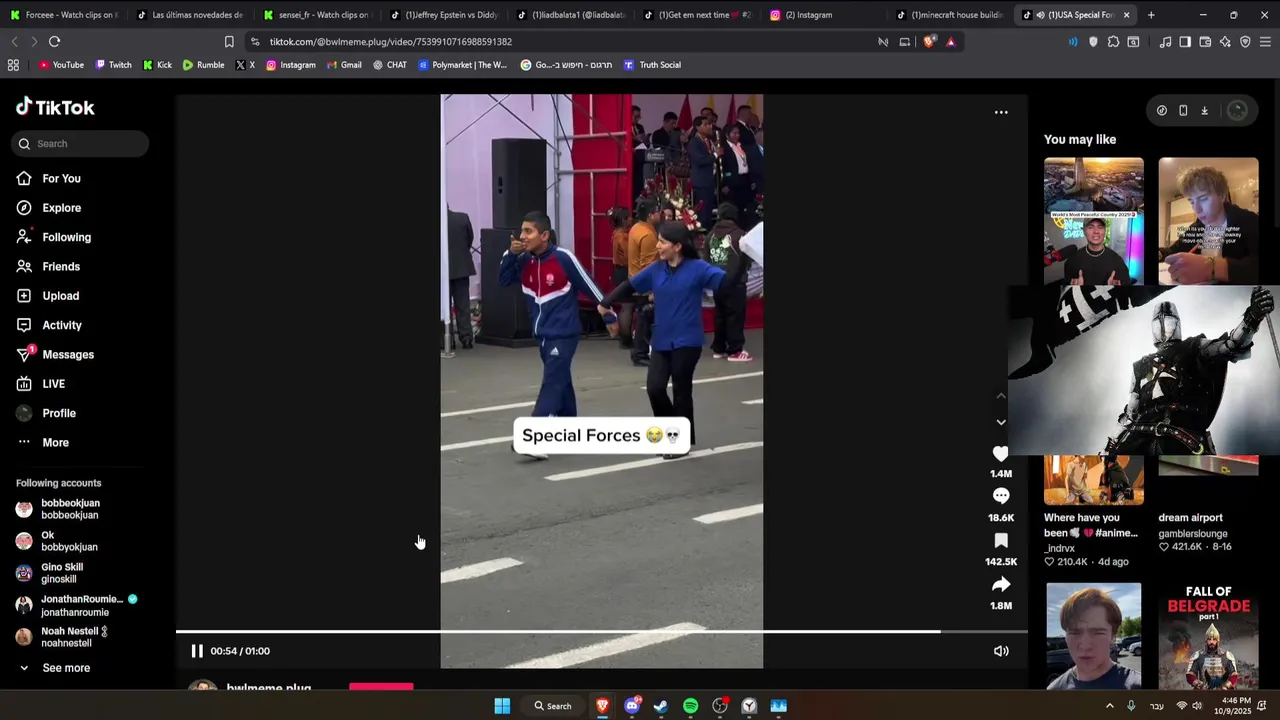This screenshot has width=1280, height=720.
Task: Open Fall of Belgrade video thumbnail
Action: 1208,636
